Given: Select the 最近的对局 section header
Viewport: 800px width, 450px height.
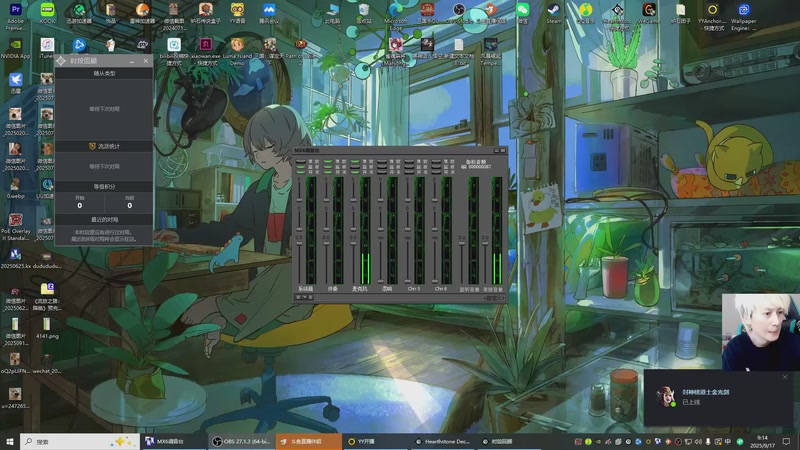Looking at the screenshot, I should coord(104,219).
